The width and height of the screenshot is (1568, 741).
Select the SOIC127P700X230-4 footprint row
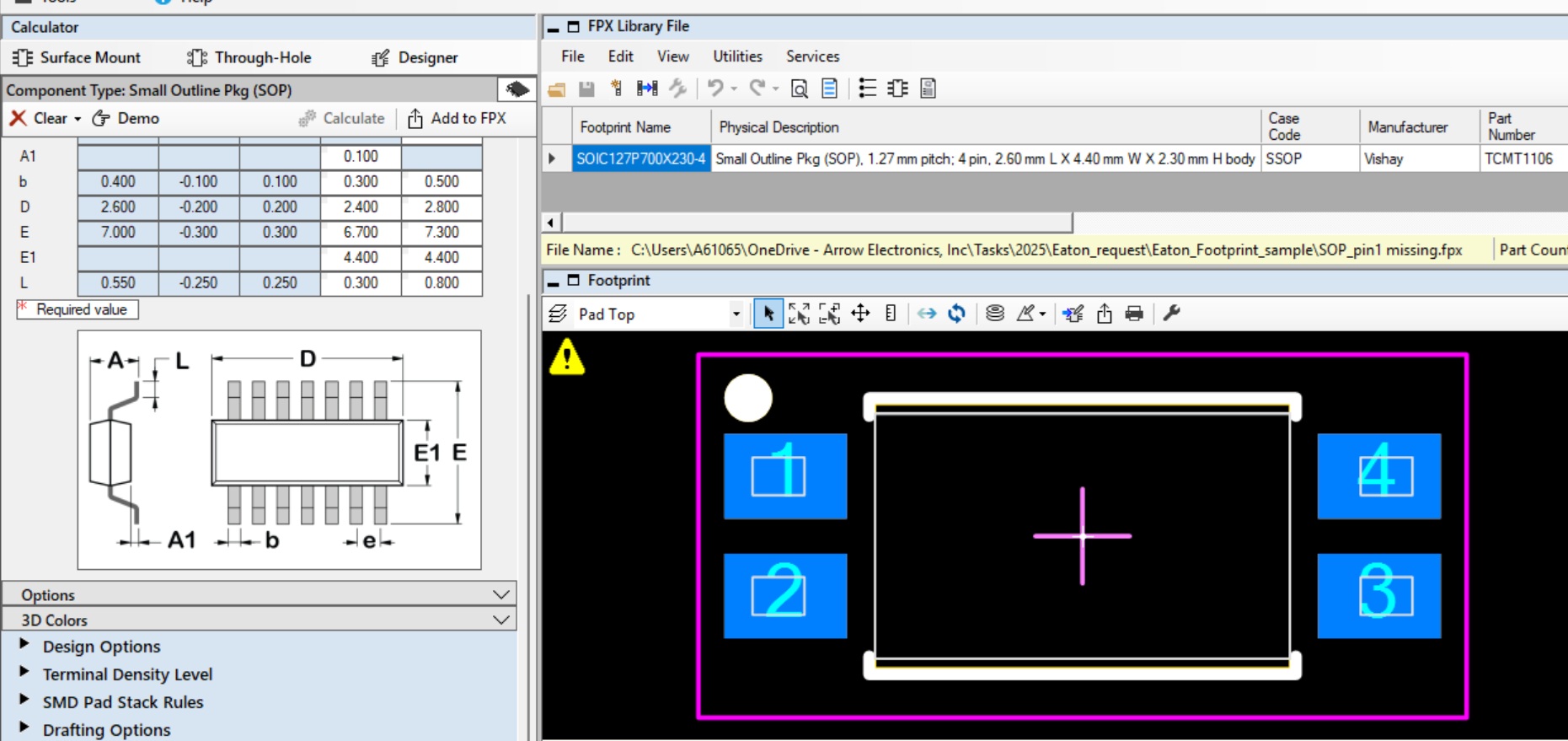coord(640,158)
